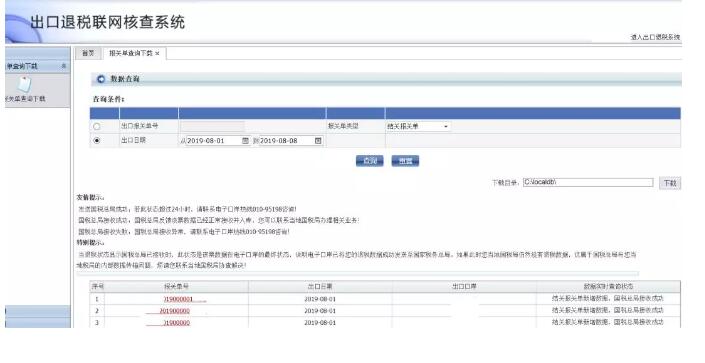The image size is (705, 363).
Task: Collapse the sidebar panel via its double-arrow icon
Action: (x=64, y=66)
